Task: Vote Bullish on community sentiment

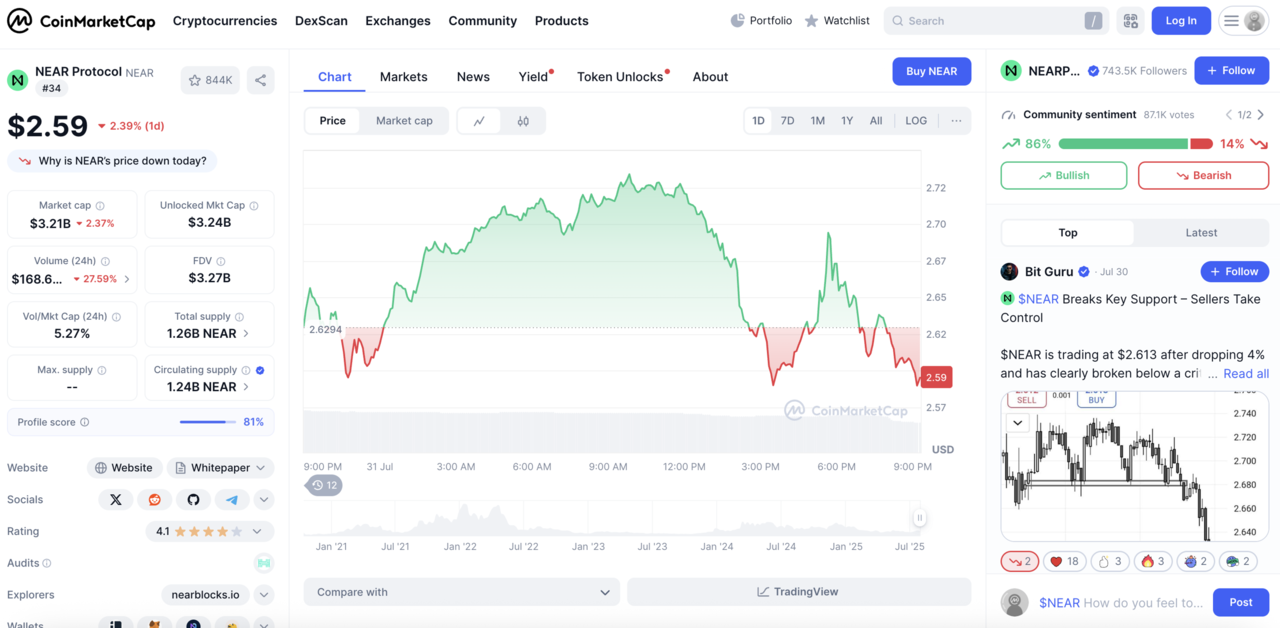Action: click(x=1063, y=175)
